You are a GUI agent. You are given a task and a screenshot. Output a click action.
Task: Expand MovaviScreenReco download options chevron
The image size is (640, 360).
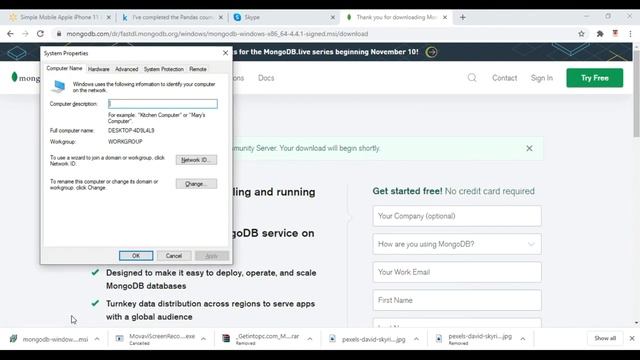click(x=203, y=339)
